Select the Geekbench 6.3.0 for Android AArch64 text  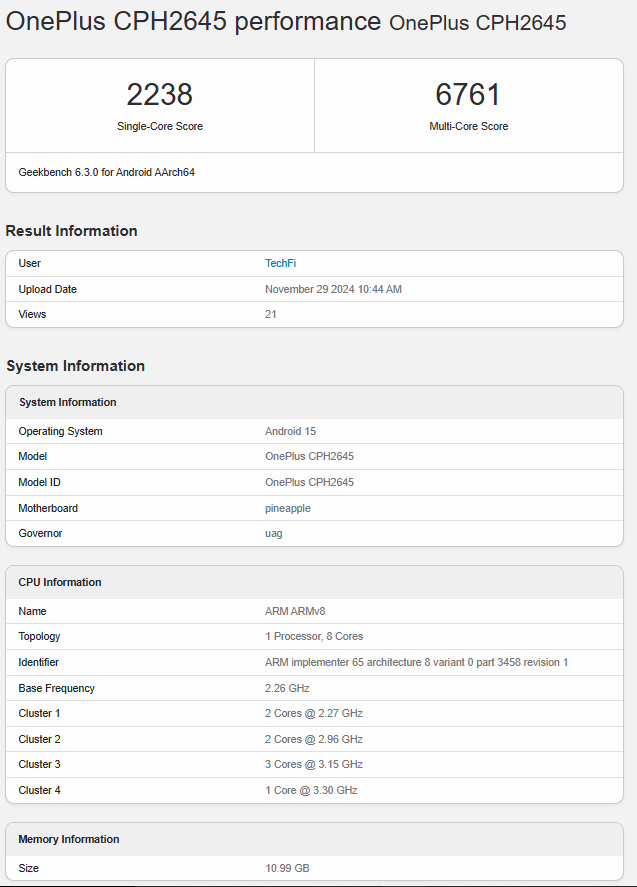click(x=106, y=172)
